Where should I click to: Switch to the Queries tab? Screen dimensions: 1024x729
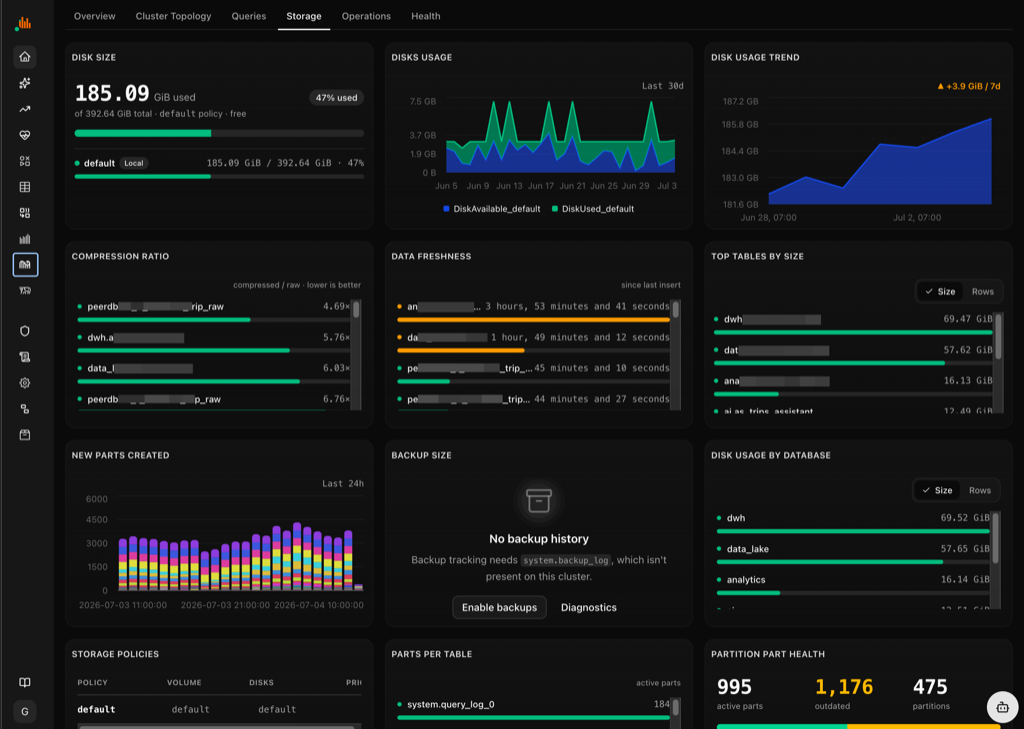249,16
